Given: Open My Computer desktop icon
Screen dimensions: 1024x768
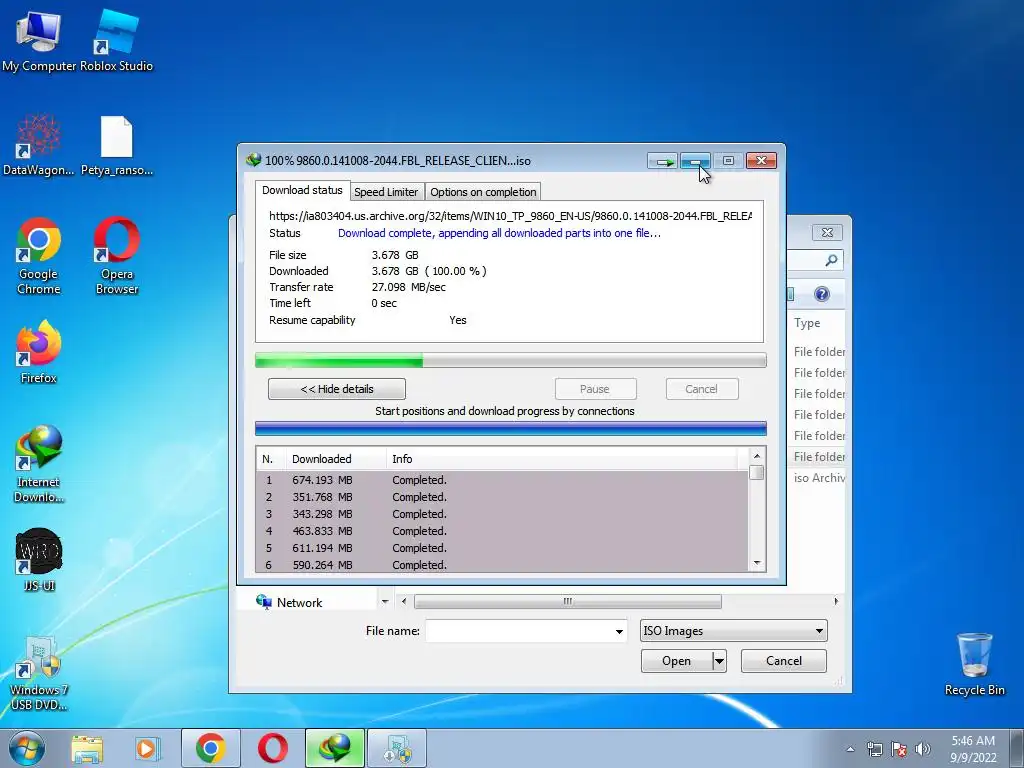Looking at the screenshot, I should [39, 40].
